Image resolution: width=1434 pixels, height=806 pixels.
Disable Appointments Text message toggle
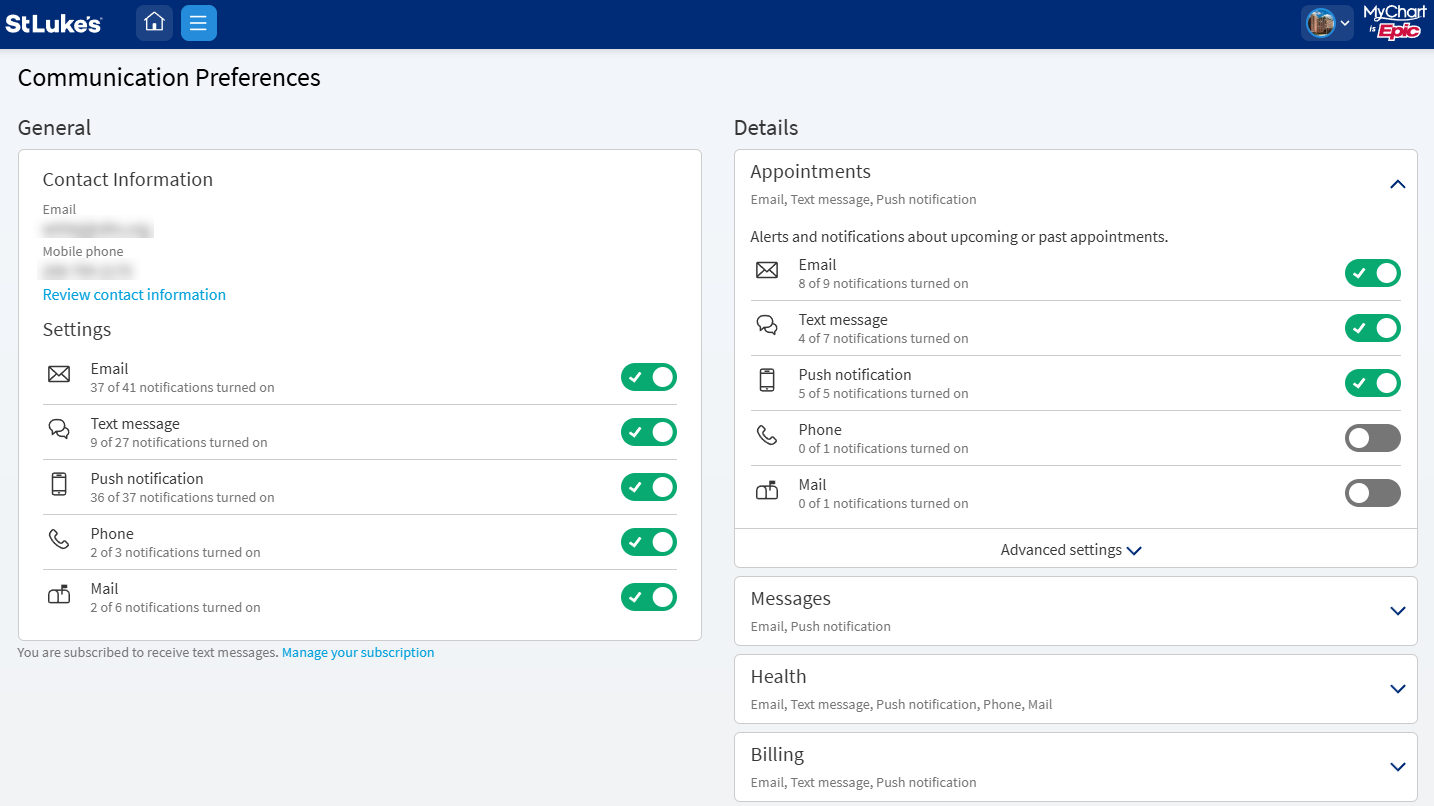[1372, 328]
